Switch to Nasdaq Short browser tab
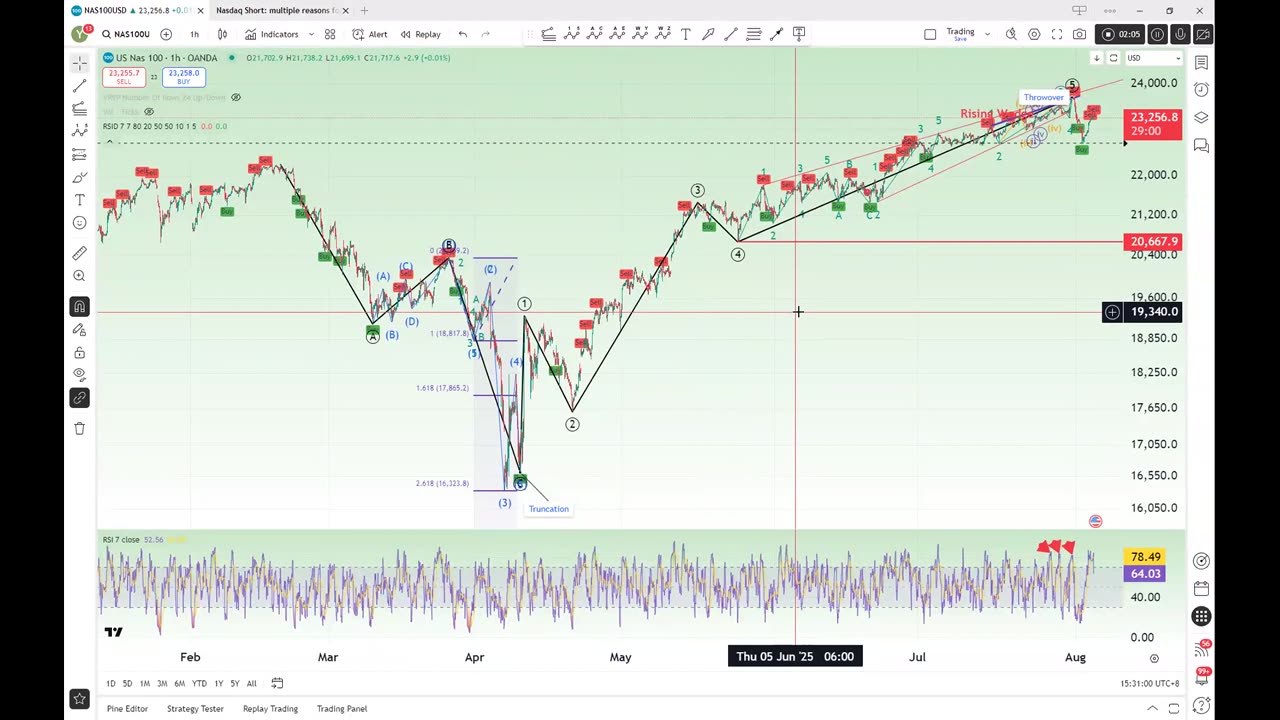This screenshot has height=720, width=1280. (275, 10)
